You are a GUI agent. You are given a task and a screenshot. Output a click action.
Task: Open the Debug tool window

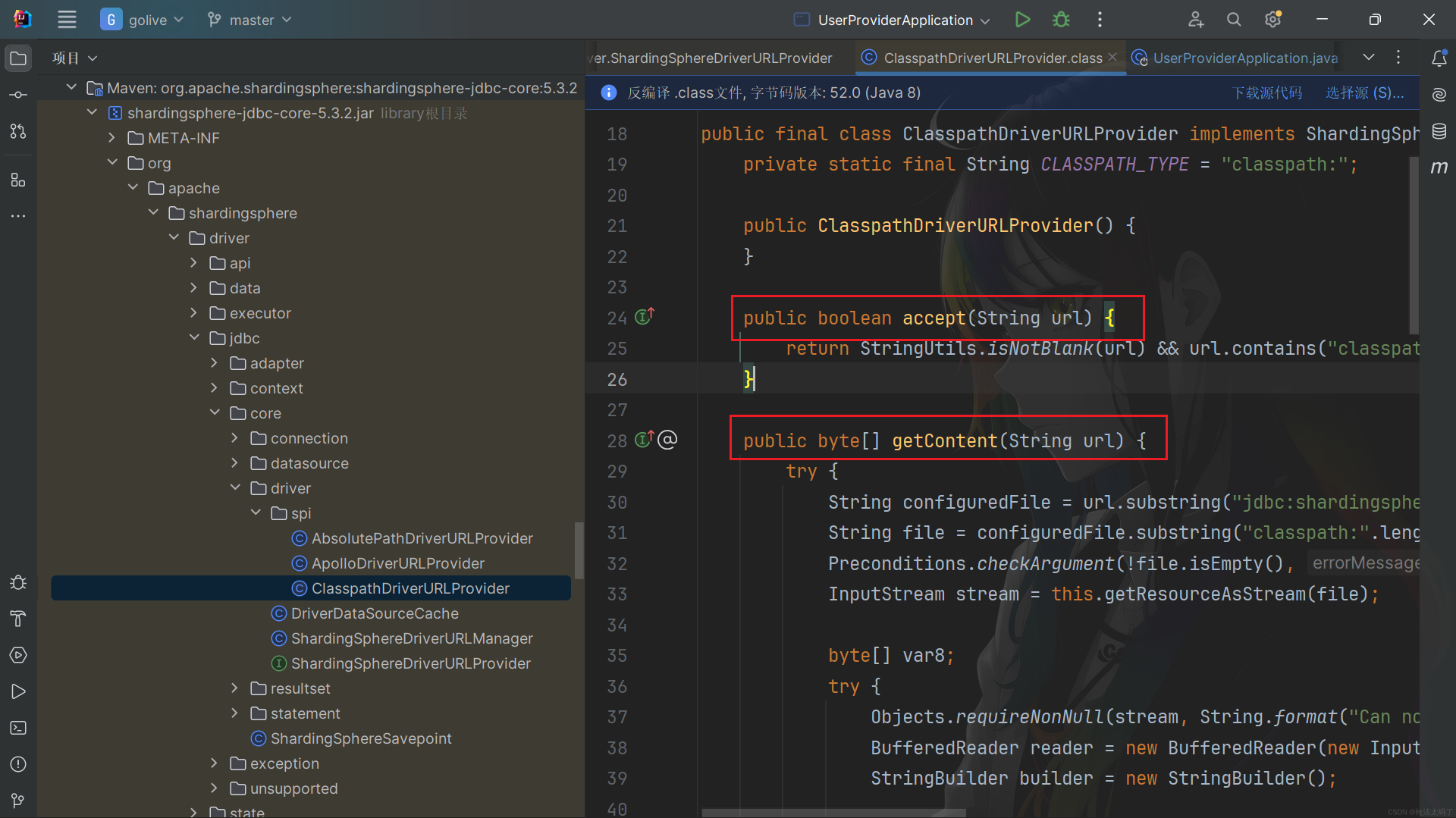pyautogui.click(x=18, y=582)
